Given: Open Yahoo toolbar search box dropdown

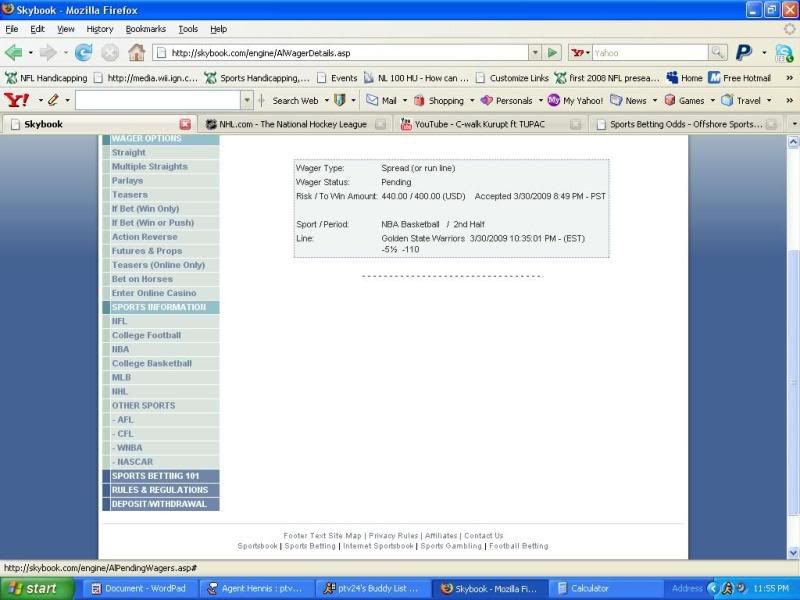Looking at the screenshot, I should click(x=247, y=101).
